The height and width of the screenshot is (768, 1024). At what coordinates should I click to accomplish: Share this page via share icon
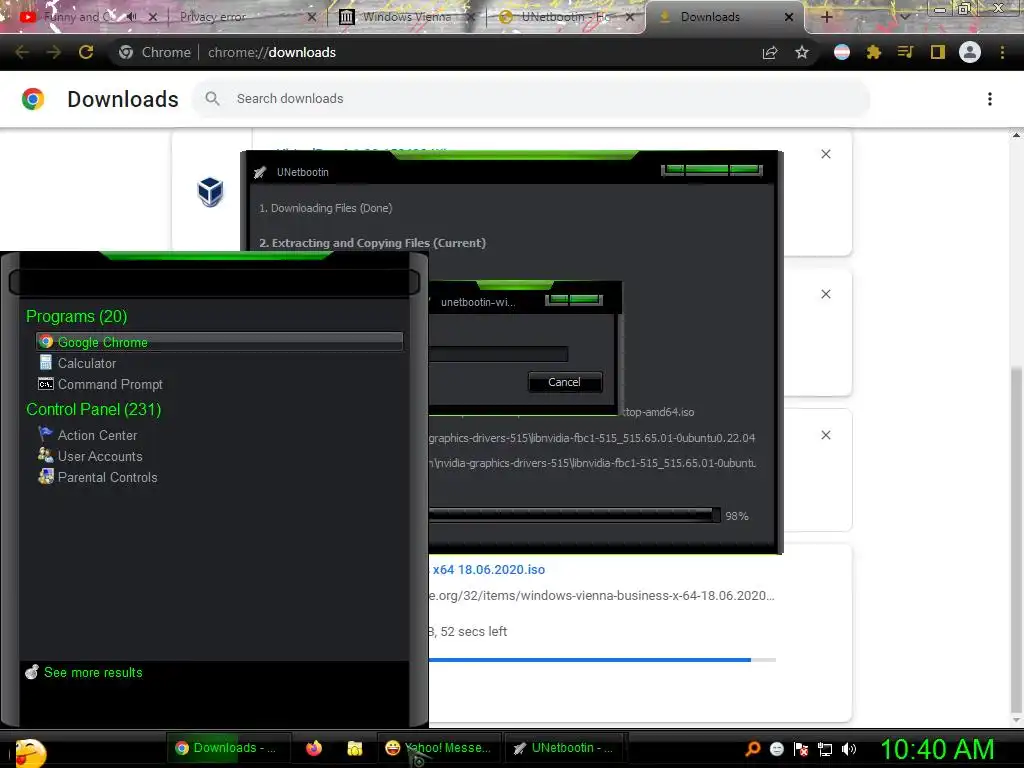(x=770, y=52)
